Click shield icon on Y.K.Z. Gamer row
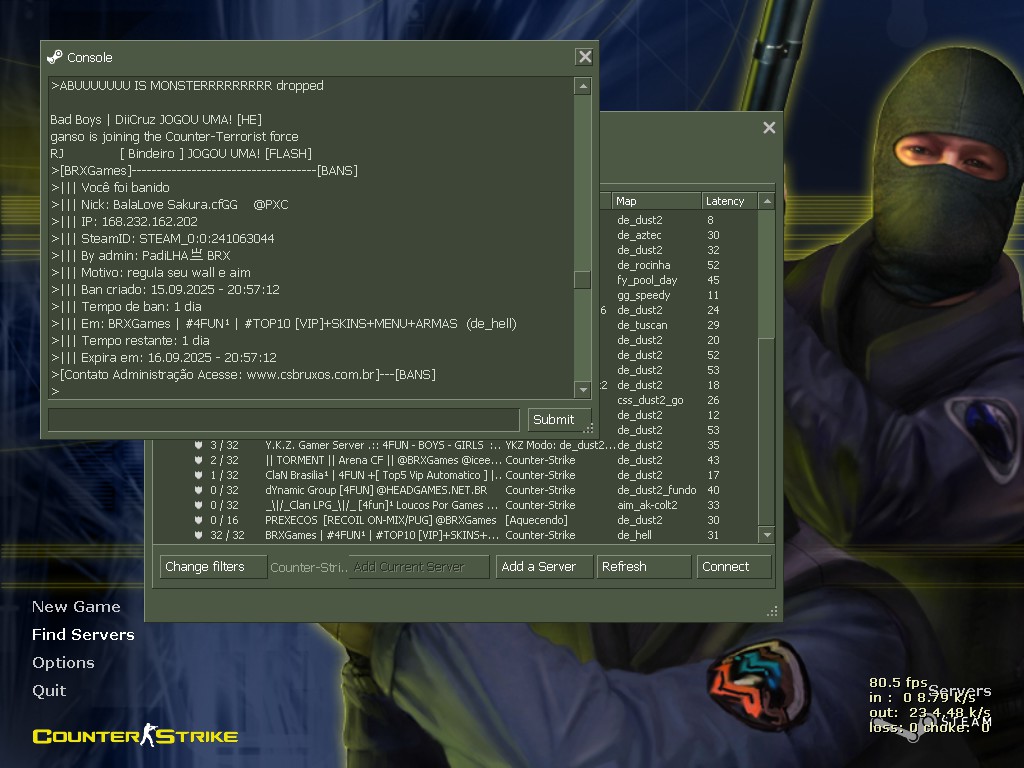 [x=199, y=445]
